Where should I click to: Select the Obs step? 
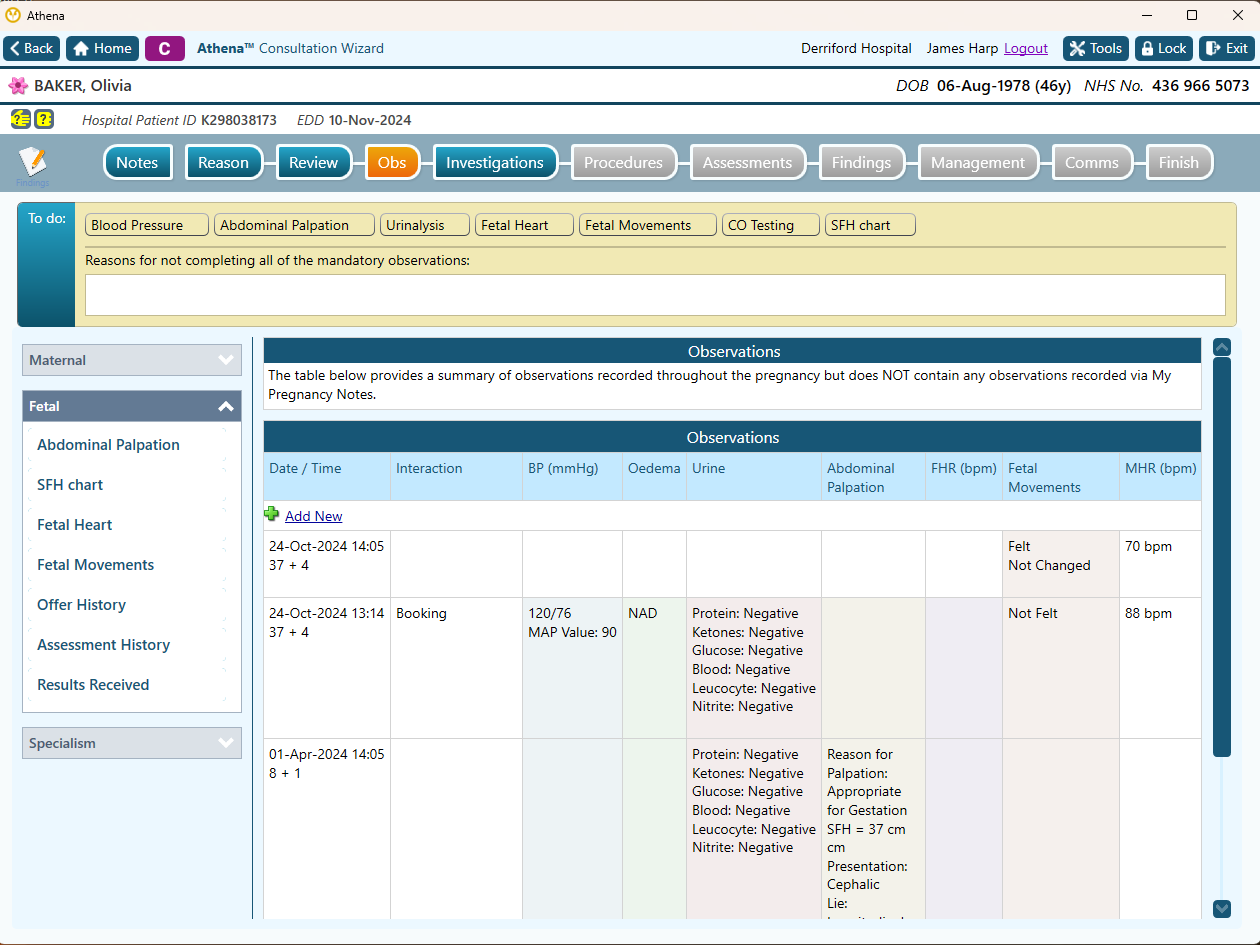click(x=392, y=163)
